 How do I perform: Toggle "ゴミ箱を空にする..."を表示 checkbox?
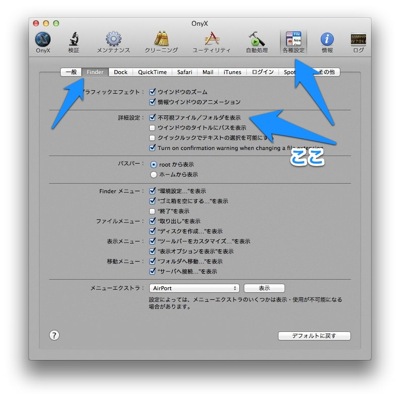[152, 201]
